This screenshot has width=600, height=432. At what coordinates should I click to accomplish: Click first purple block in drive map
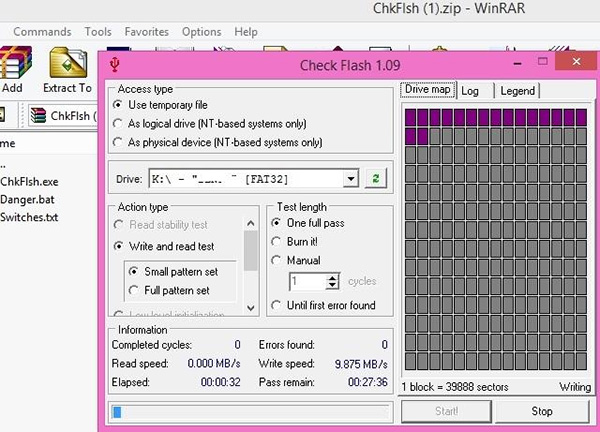pyautogui.click(x=410, y=117)
